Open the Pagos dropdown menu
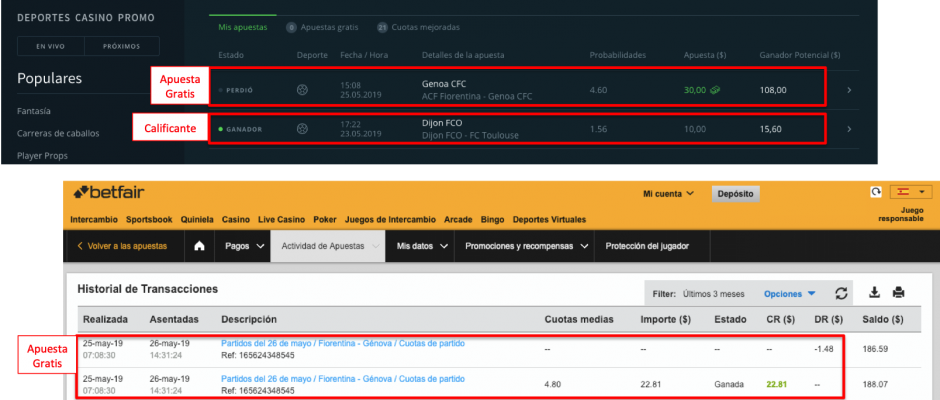Image resolution: width=940 pixels, height=400 pixels. click(x=245, y=246)
